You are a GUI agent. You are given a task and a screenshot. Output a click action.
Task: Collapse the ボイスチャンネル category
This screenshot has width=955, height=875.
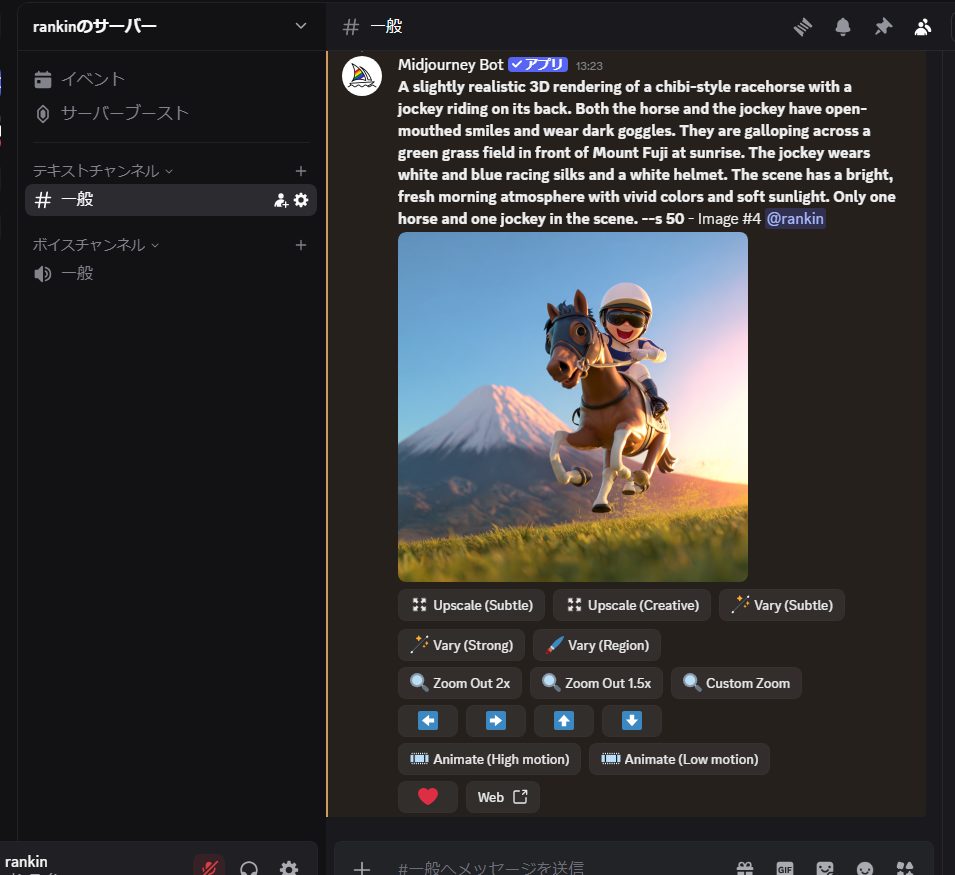click(96, 245)
